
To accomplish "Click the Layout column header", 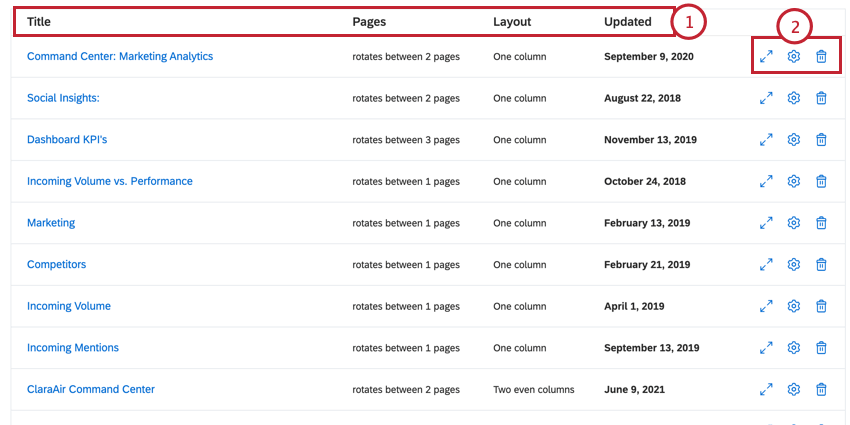I will click(x=512, y=22).
